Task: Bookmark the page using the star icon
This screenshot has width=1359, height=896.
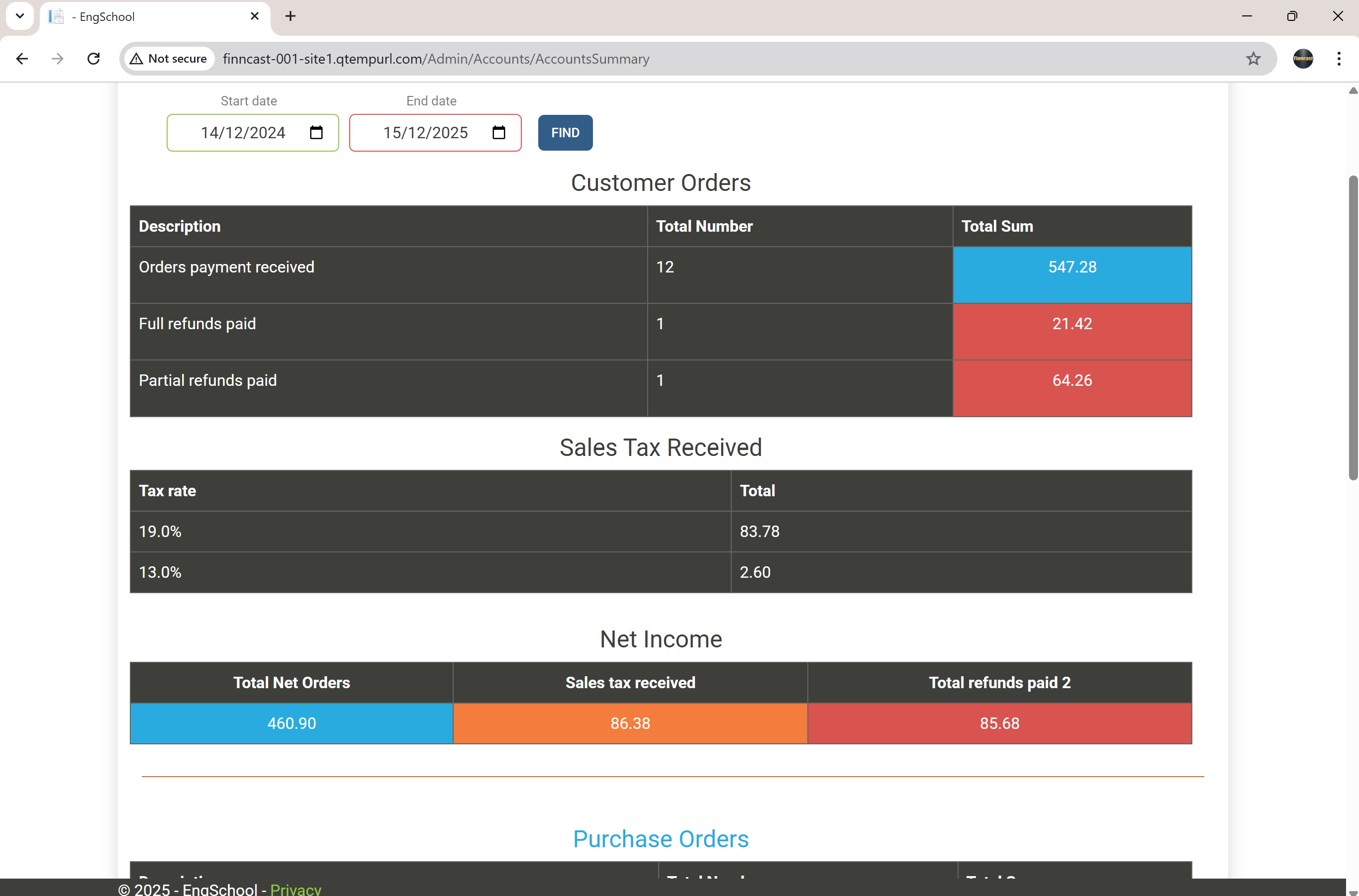Action: [1253, 58]
